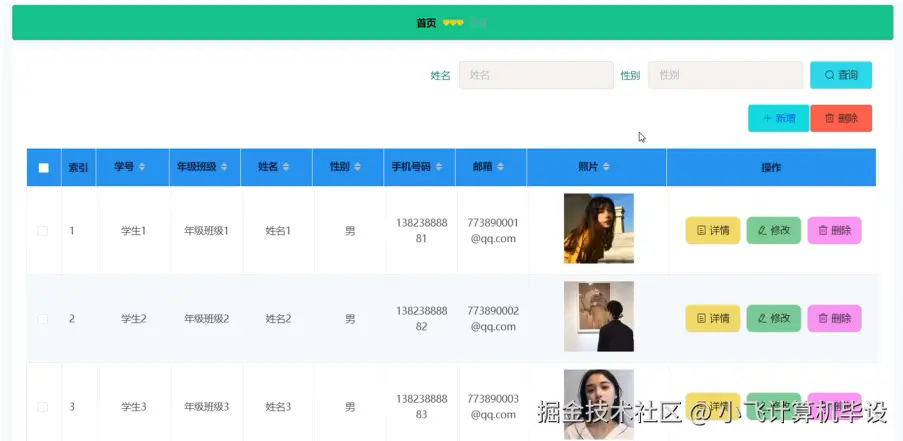Screen dimensions: 903x441
Task: Sort by the 年级班级 column arrows
Action: 224,167
